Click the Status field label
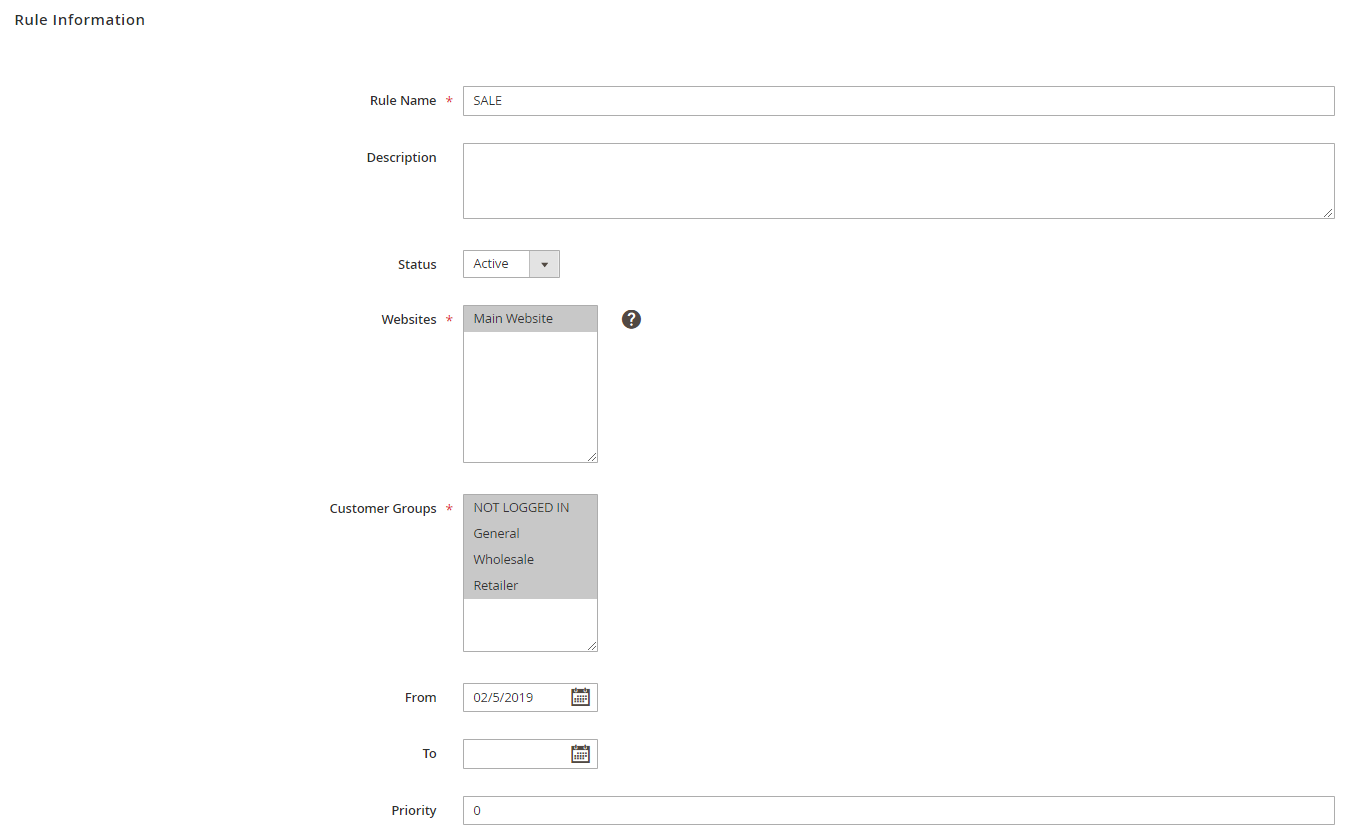Screen dimensions: 1352x838 [417, 265]
